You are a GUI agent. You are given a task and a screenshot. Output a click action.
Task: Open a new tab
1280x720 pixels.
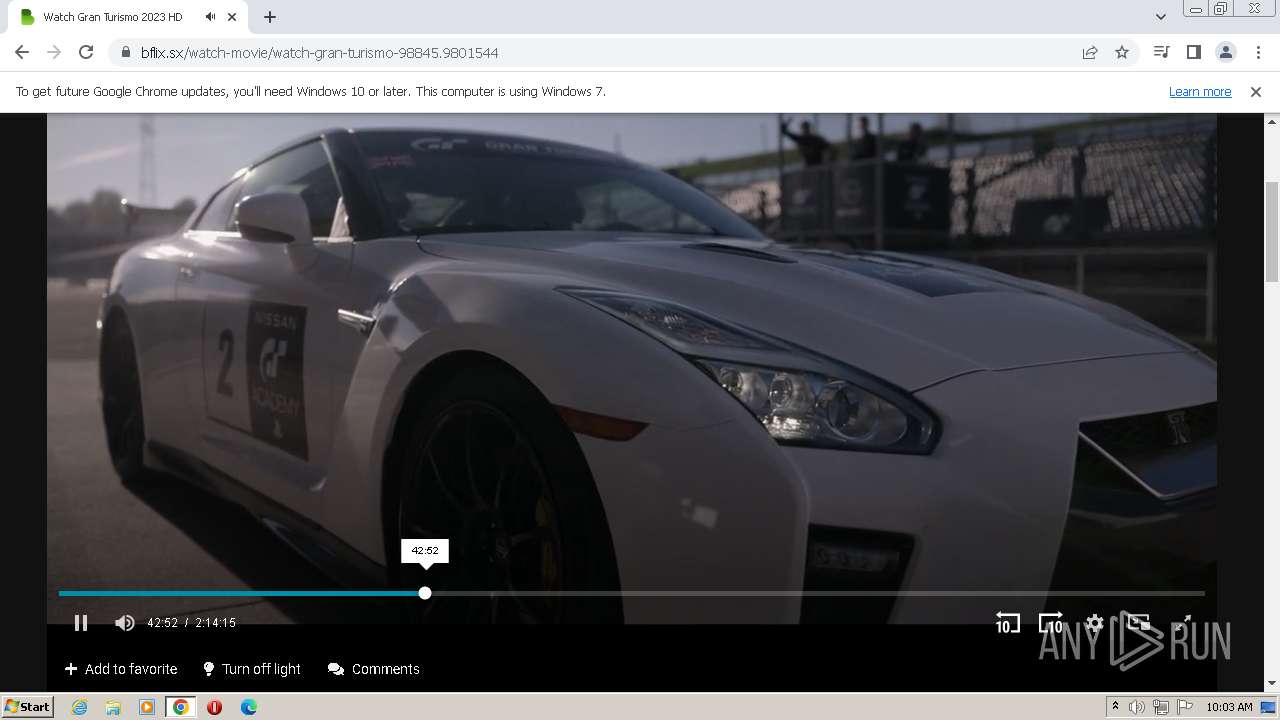tap(270, 17)
